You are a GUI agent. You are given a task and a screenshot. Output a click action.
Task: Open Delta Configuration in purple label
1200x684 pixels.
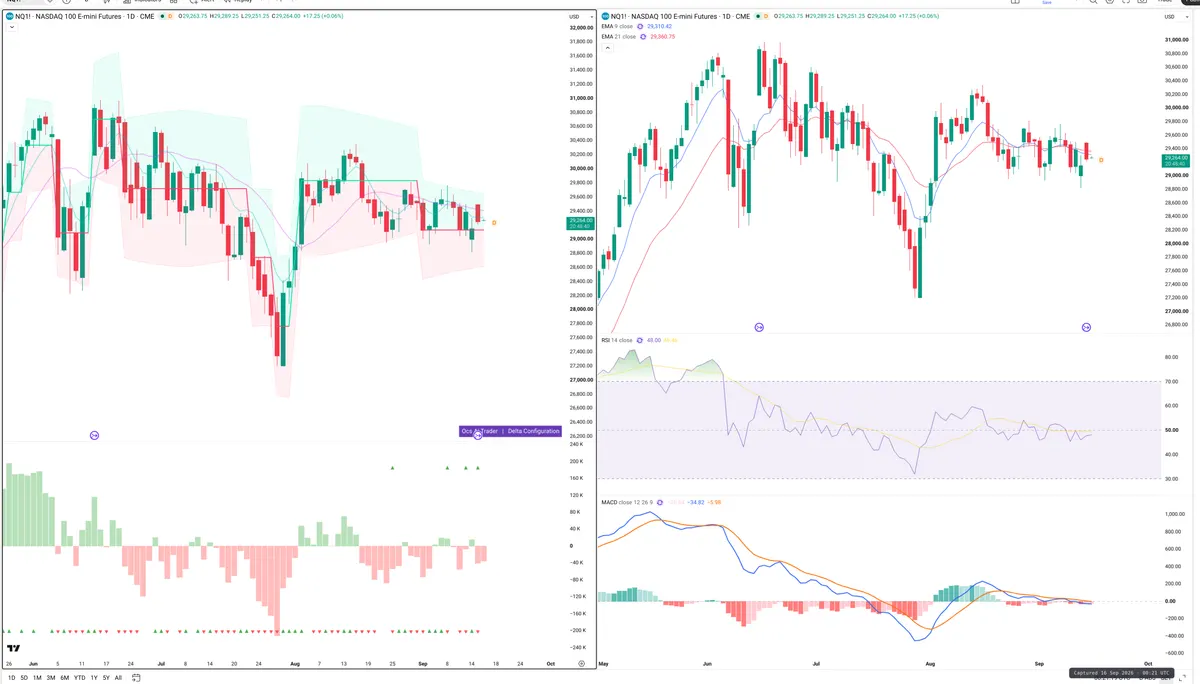(x=533, y=431)
